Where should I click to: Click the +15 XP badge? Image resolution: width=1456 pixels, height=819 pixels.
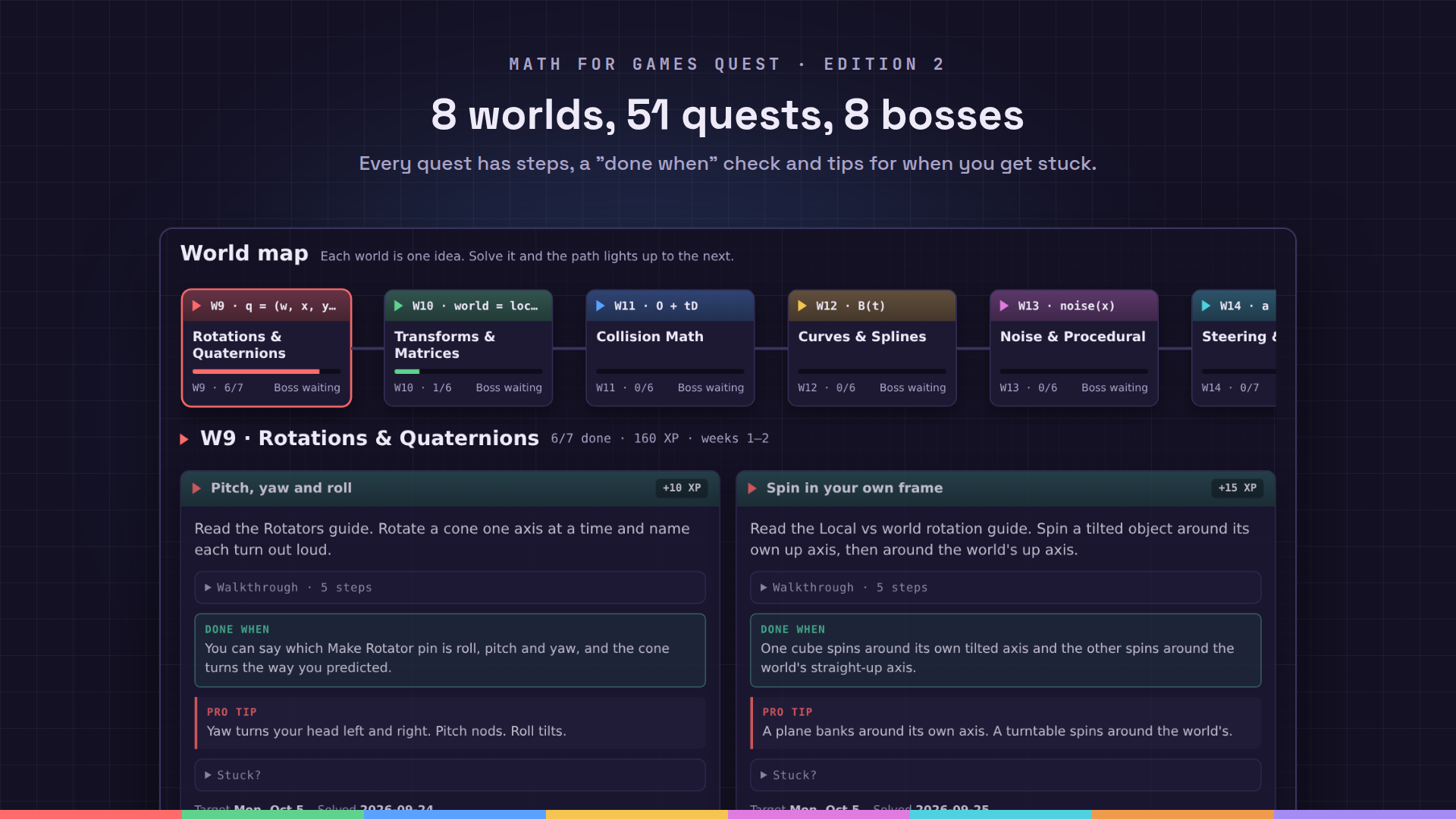[1237, 488]
